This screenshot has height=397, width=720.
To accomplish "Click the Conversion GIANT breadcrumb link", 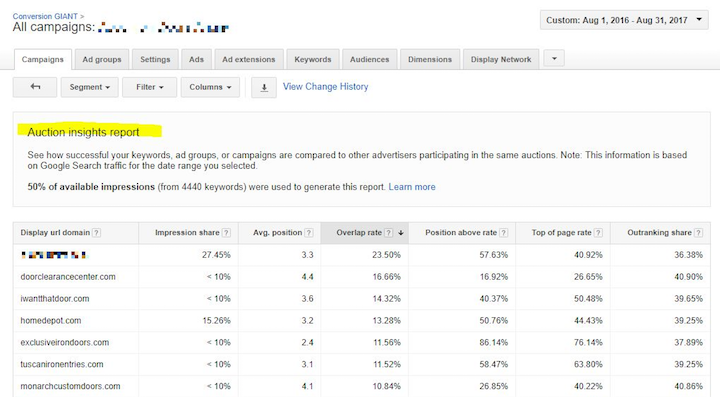I will pos(45,16).
